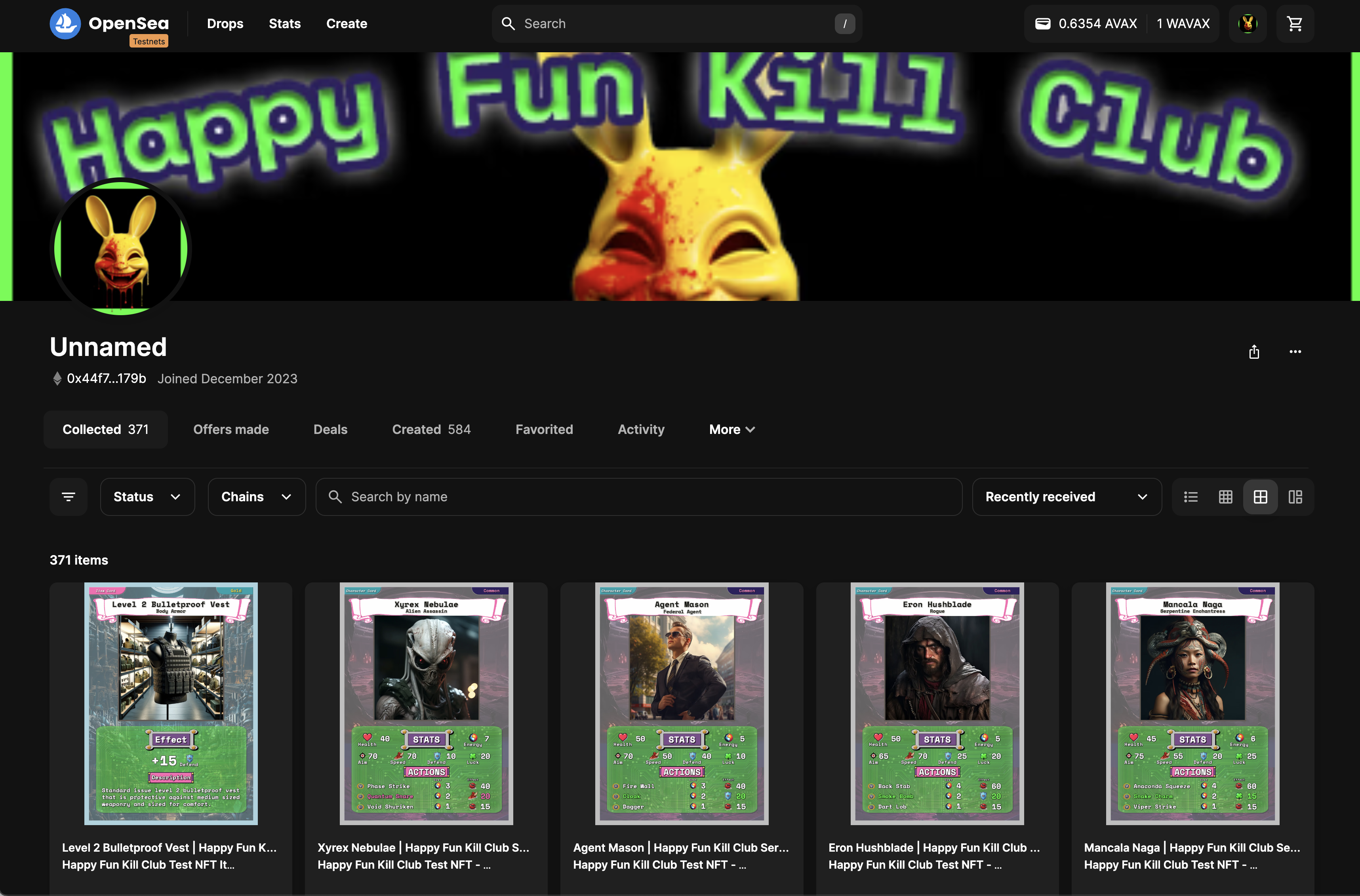Viewport: 1360px width, 896px height.
Task: Click the profile bunny mask avatar
Action: (120, 246)
